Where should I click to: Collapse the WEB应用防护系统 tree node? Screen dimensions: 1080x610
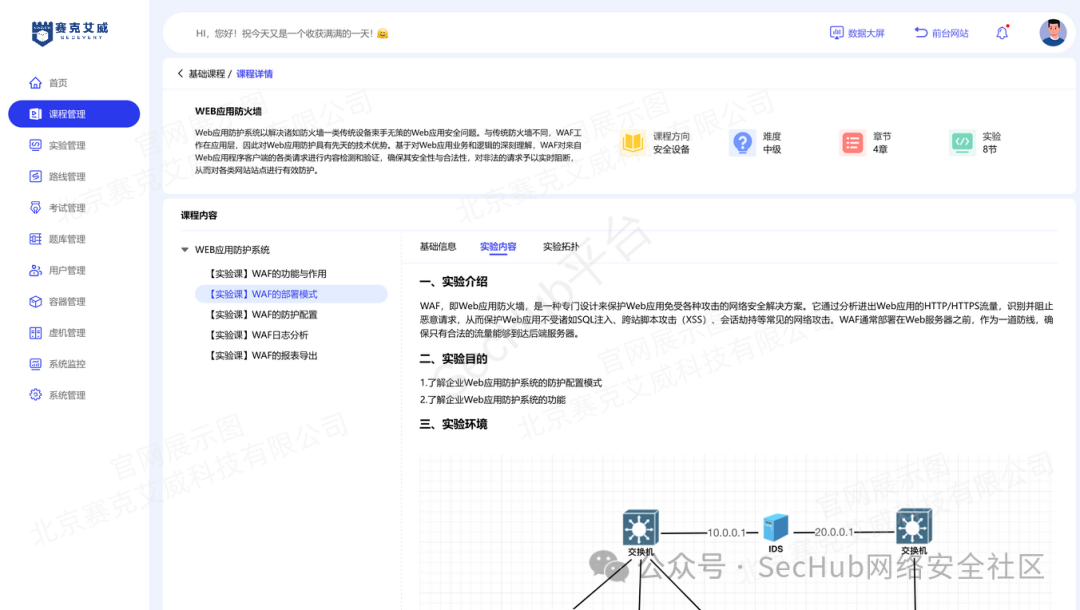click(185, 250)
